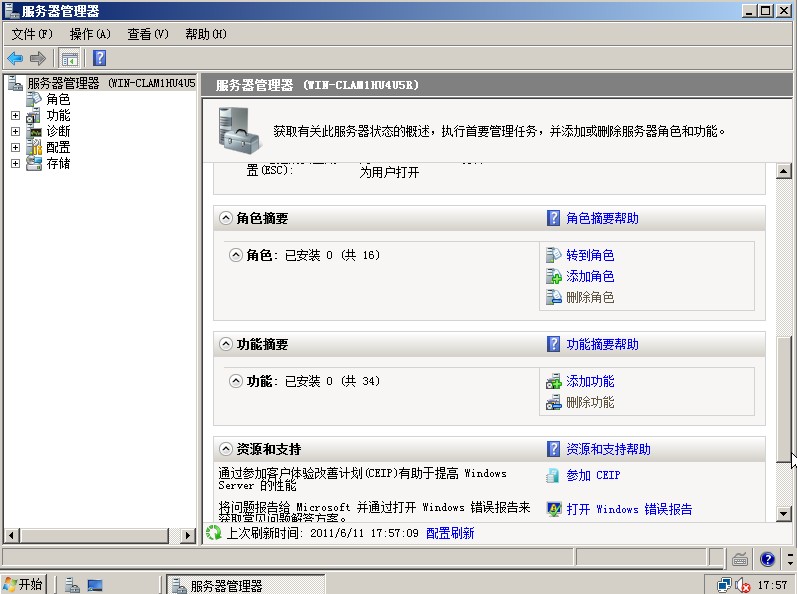Open the 文件(F) menu
Image resolution: width=797 pixels, height=594 pixels.
coord(32,34)
